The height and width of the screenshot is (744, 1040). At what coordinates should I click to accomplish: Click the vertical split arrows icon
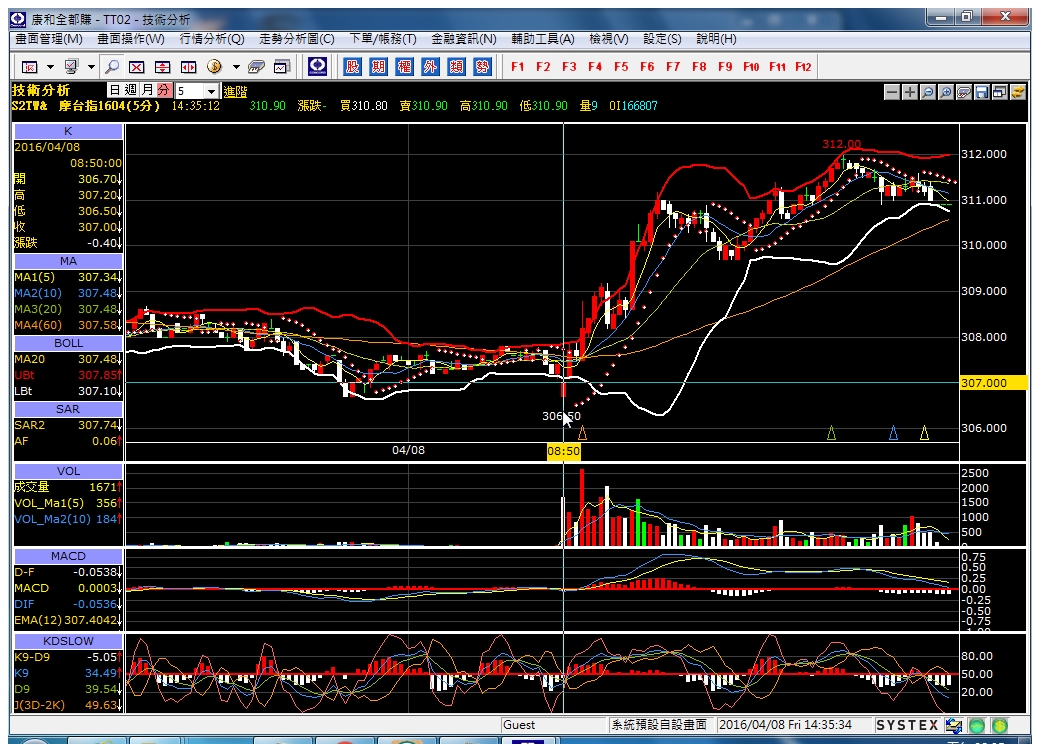pyautogui.click(x=162, y=67)
